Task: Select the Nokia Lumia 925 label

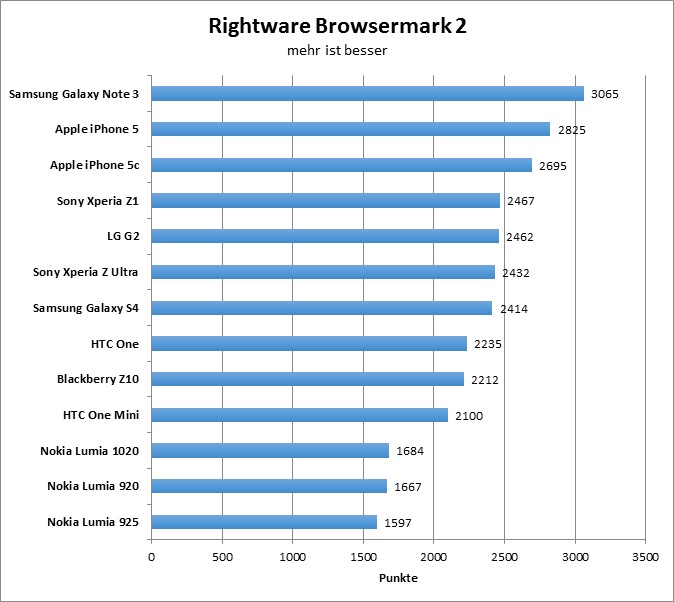Action: [x=93, y=522]
